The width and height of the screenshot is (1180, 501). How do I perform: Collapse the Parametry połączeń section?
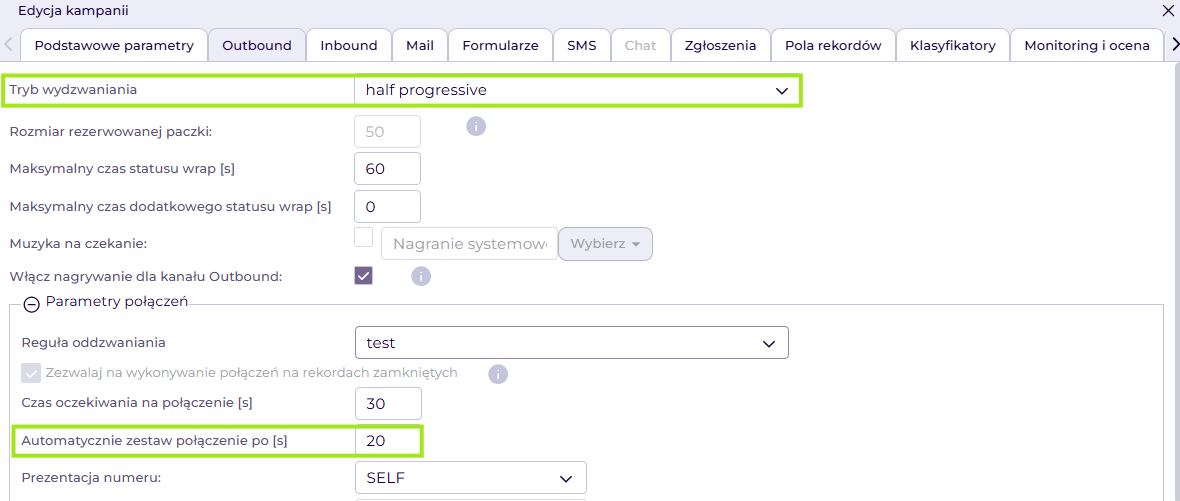[31, 305]
